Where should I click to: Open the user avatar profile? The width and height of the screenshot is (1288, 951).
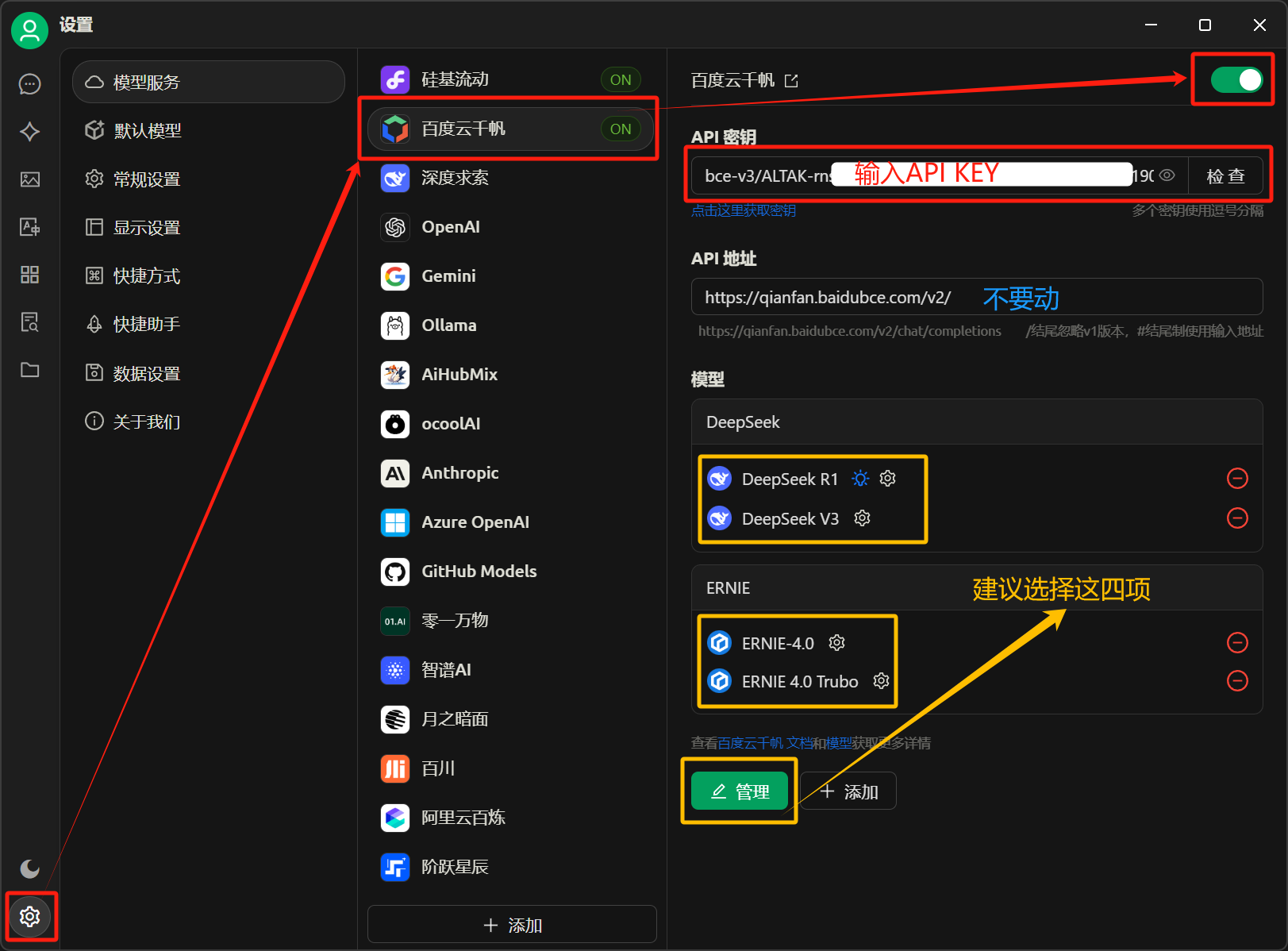click(29, 30)
